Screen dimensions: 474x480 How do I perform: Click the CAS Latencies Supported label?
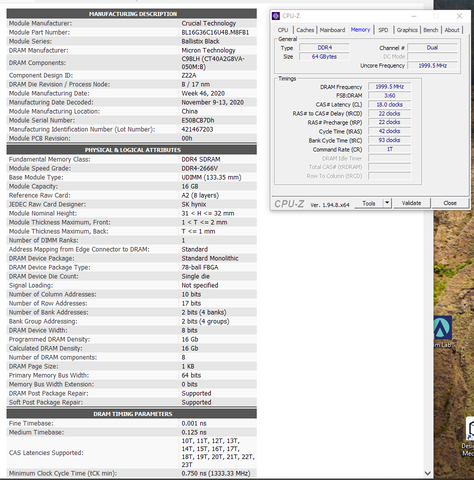[x=46, y=453]
